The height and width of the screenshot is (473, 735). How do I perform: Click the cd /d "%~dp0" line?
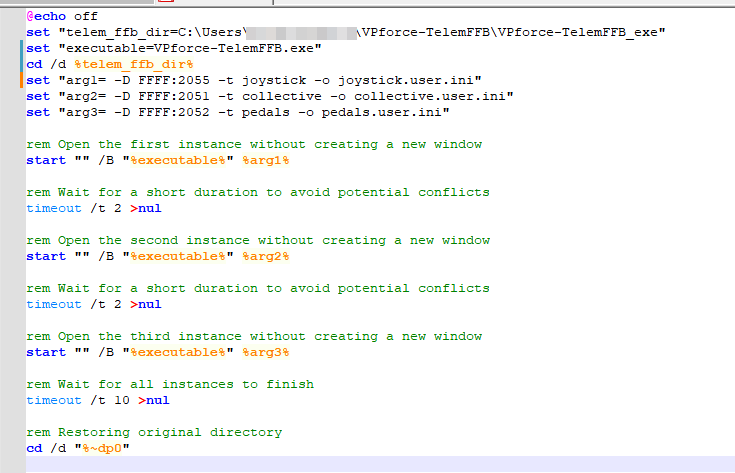click(78, 449)
